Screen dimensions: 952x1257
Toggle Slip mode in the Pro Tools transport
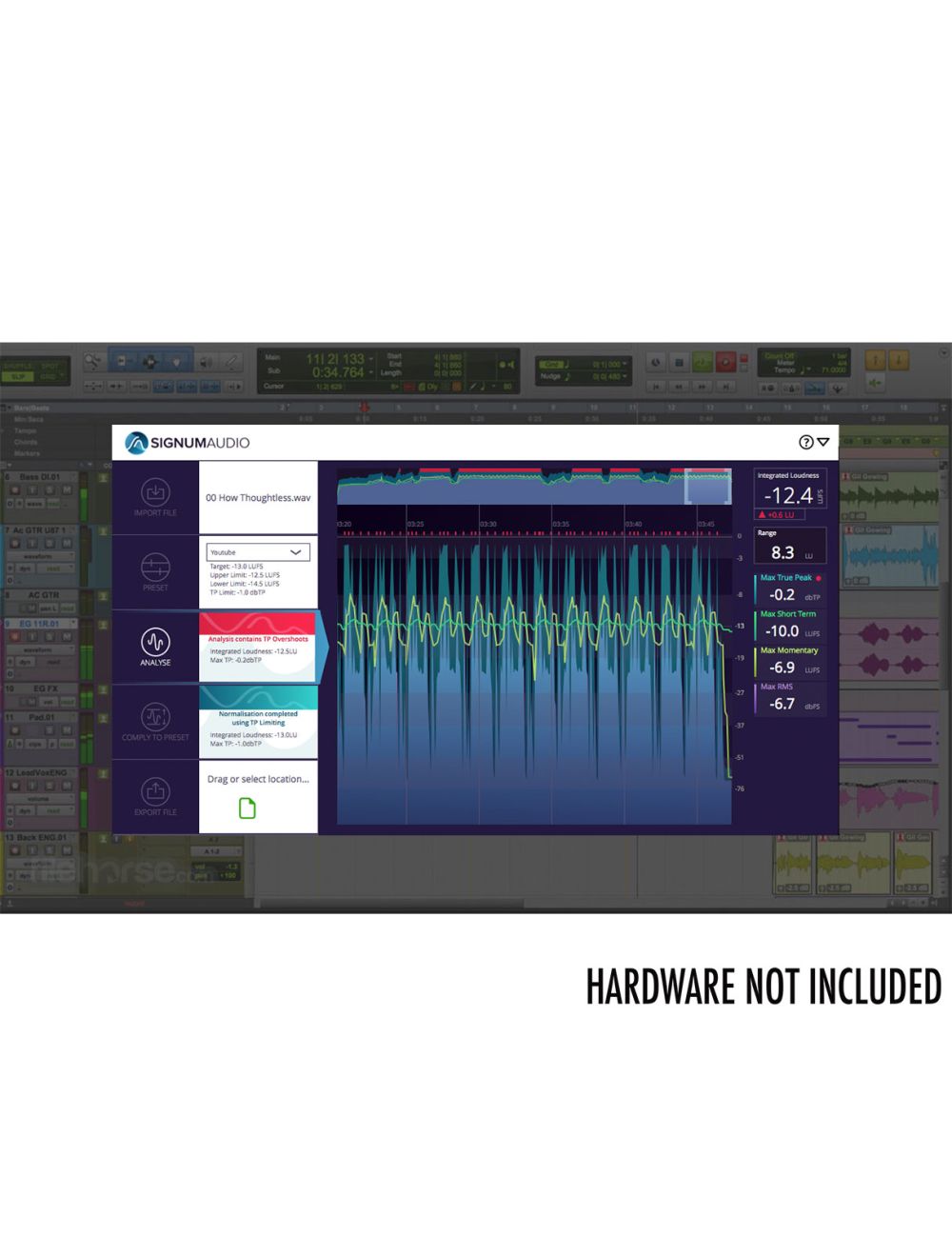coord(17,376)
